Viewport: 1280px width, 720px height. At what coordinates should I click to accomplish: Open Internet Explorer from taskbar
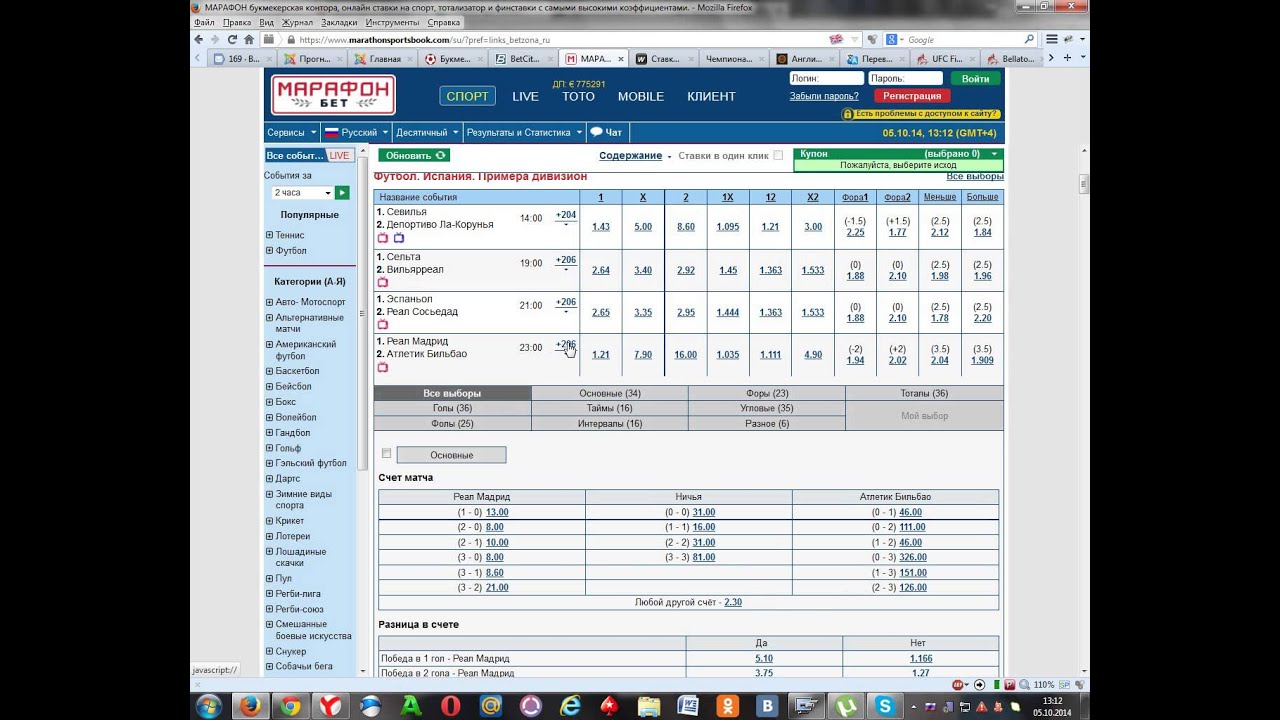[571, 706]
